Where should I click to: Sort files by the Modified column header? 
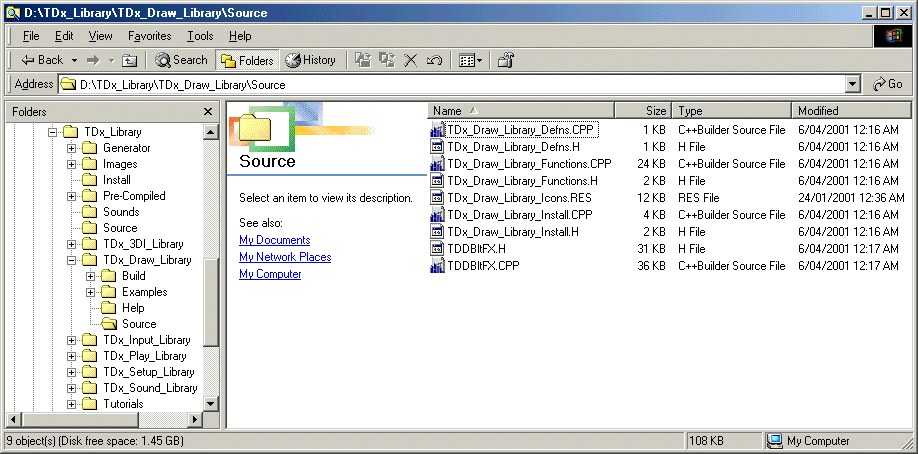[850, 111]
